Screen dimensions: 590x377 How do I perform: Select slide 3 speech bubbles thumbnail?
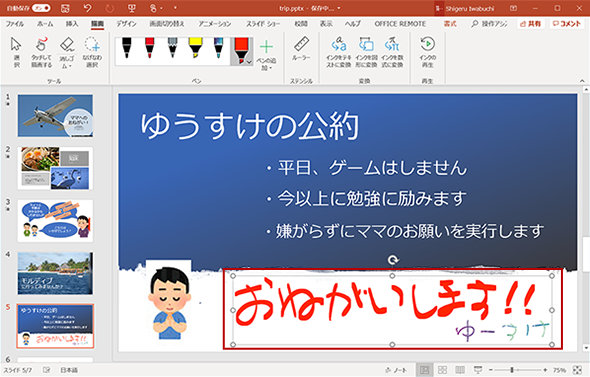pyautogui.click(x=55, y=221)
